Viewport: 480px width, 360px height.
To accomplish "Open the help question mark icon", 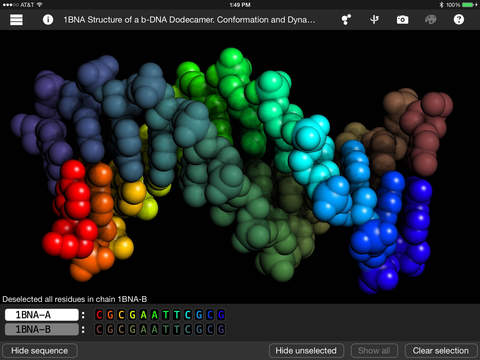I will coord(459,20).
